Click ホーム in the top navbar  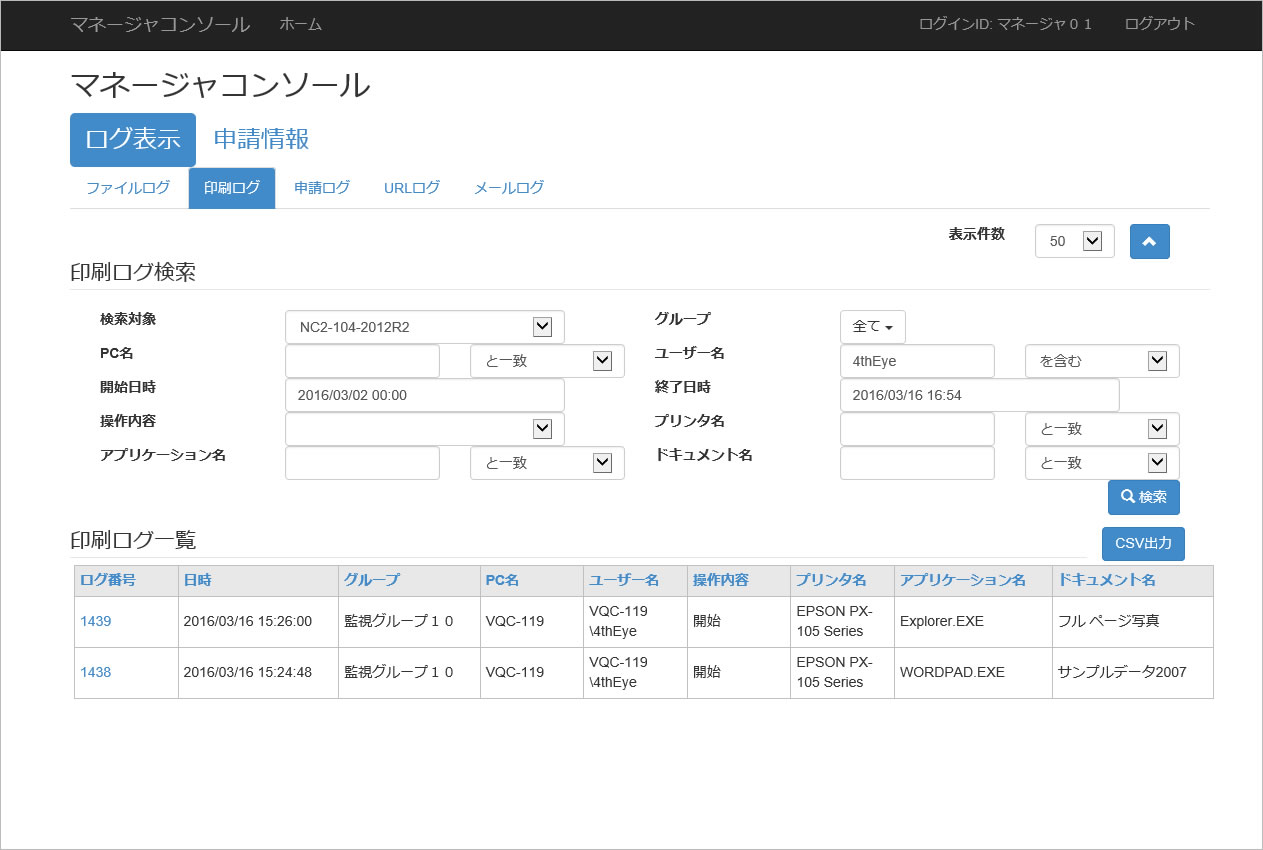[301, 24]
